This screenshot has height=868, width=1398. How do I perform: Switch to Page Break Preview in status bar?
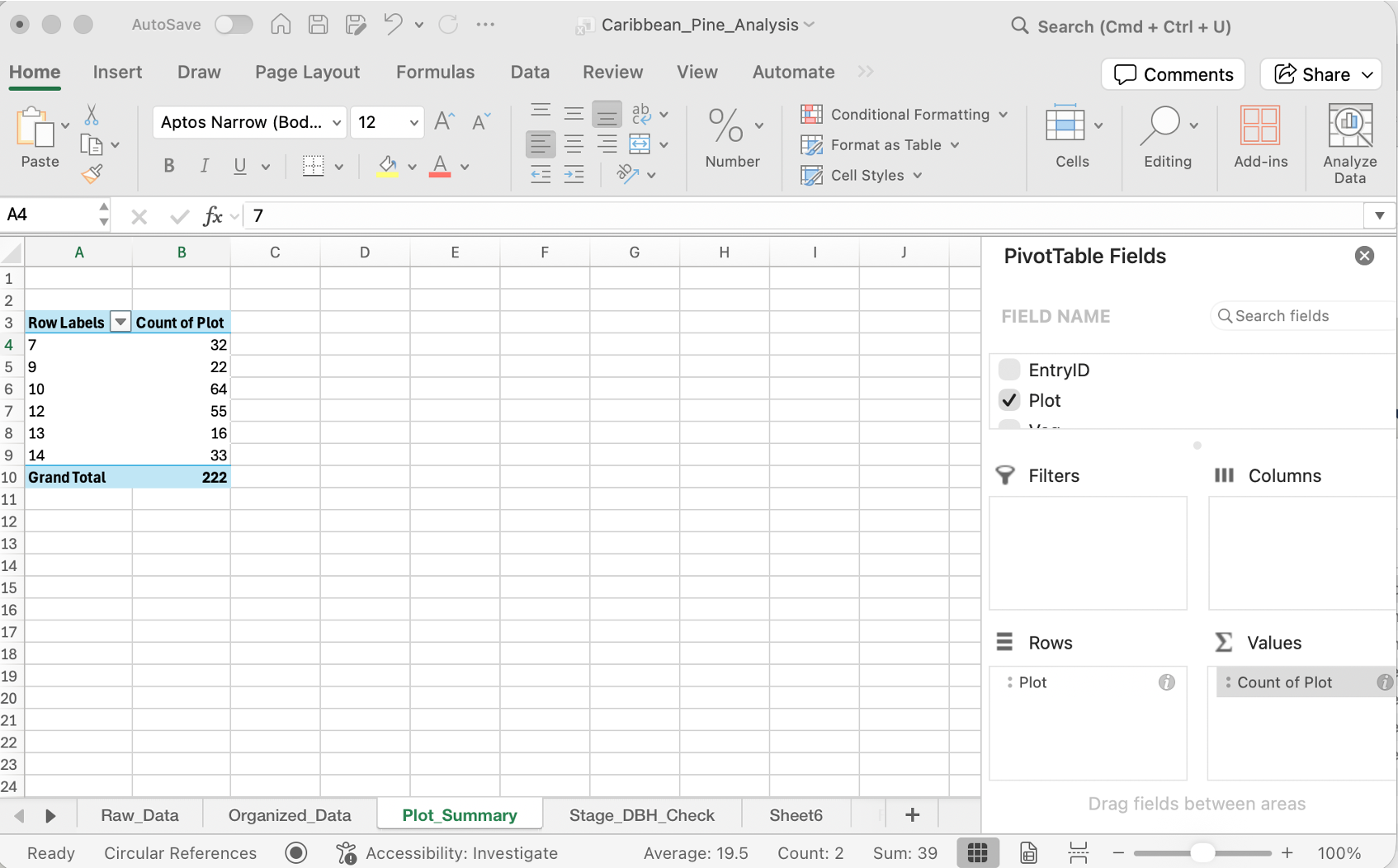[x=1078, y=852]
